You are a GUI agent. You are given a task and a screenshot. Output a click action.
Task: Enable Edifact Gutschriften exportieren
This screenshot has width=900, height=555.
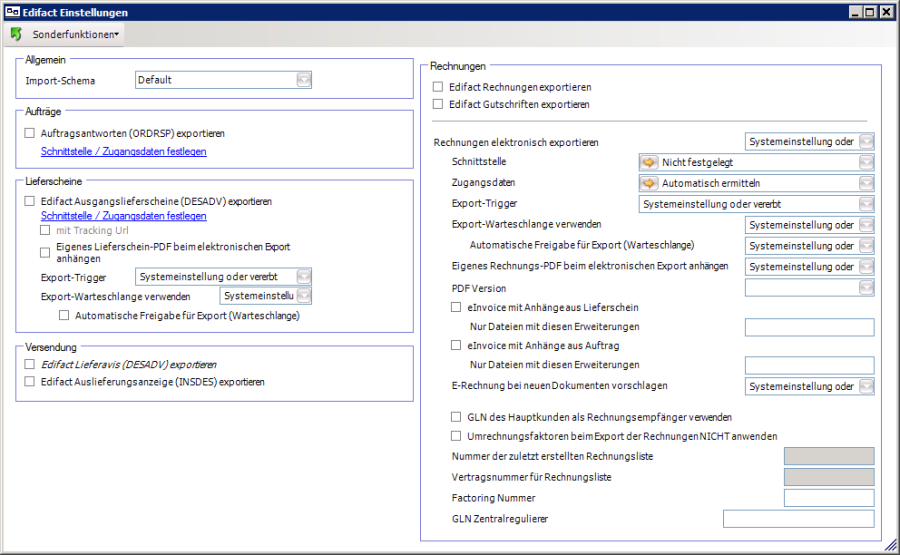click(438, 104)
